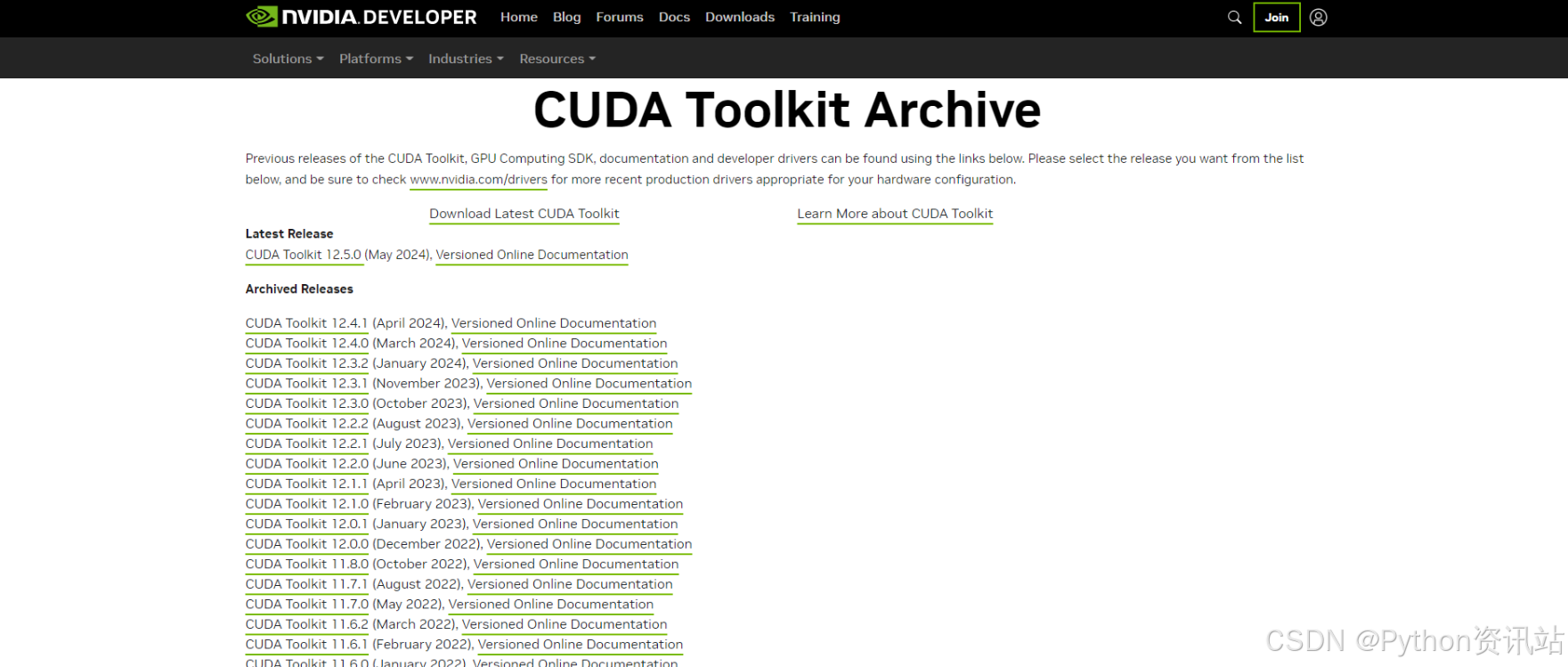This screenshot has height=667, width=1568.
Task: Open the Downloads menu item
Action: click(740, 17)
